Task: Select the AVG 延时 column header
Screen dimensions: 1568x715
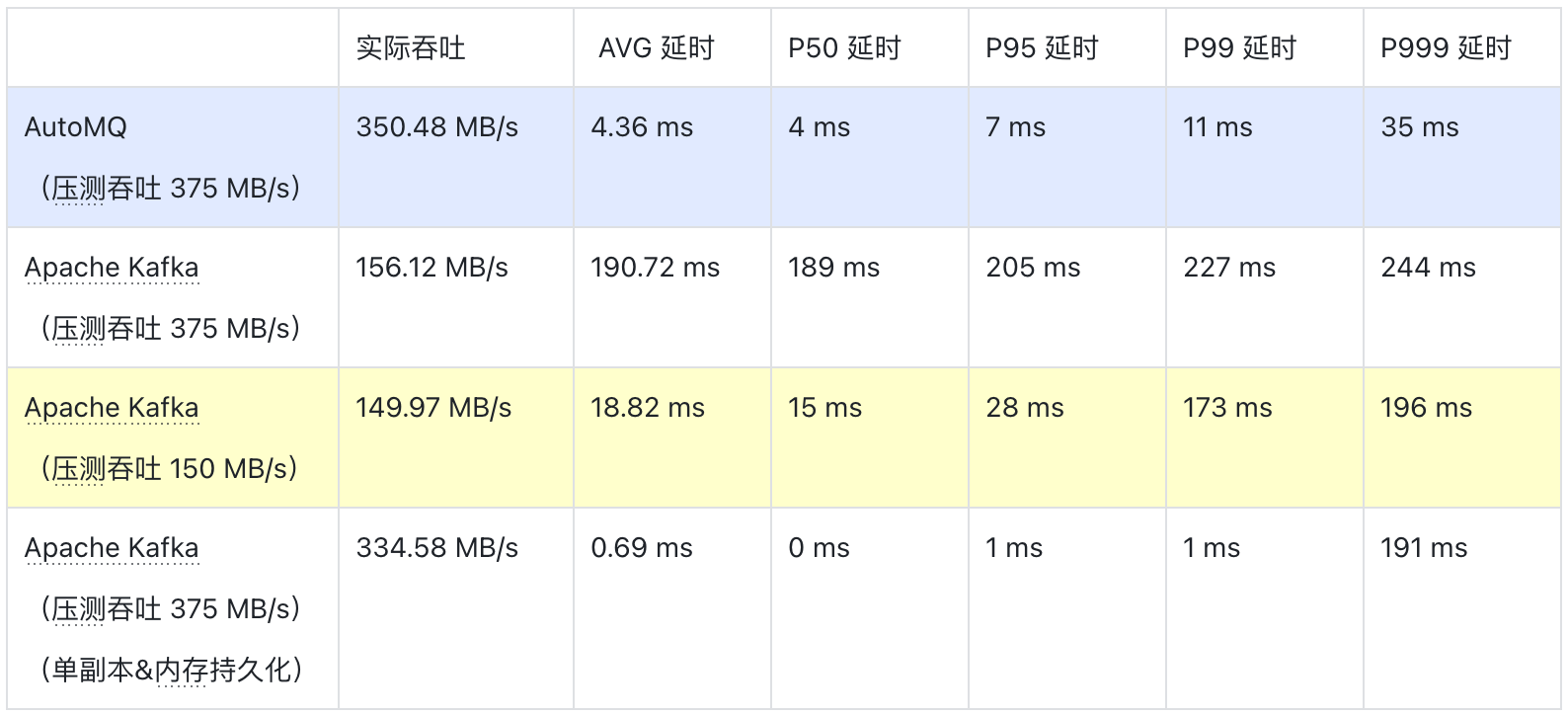Action: [656, 48]
